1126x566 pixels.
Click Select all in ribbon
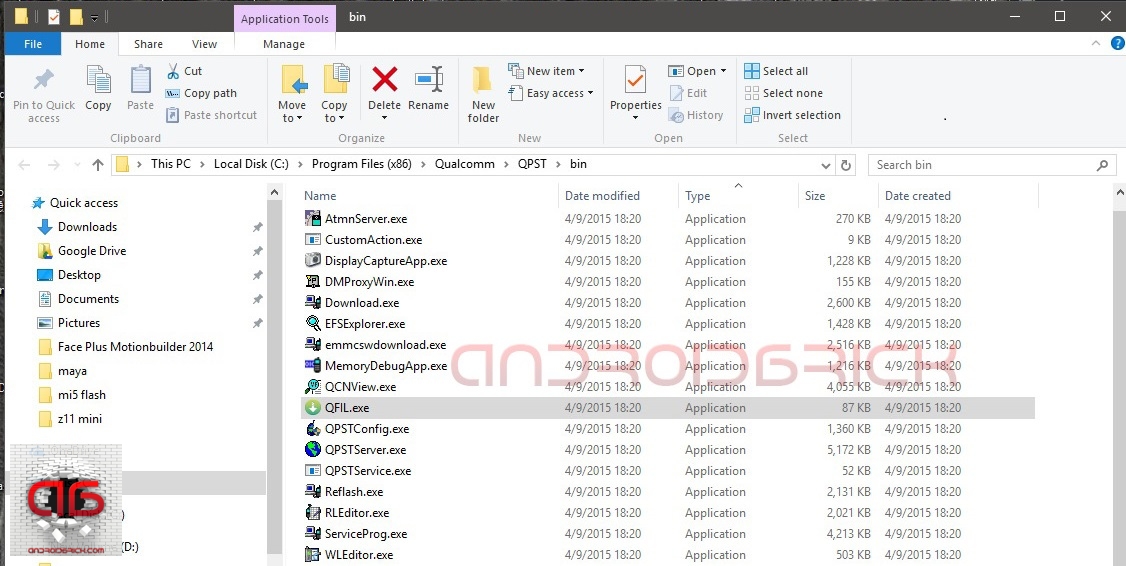(x=776, y=71)
